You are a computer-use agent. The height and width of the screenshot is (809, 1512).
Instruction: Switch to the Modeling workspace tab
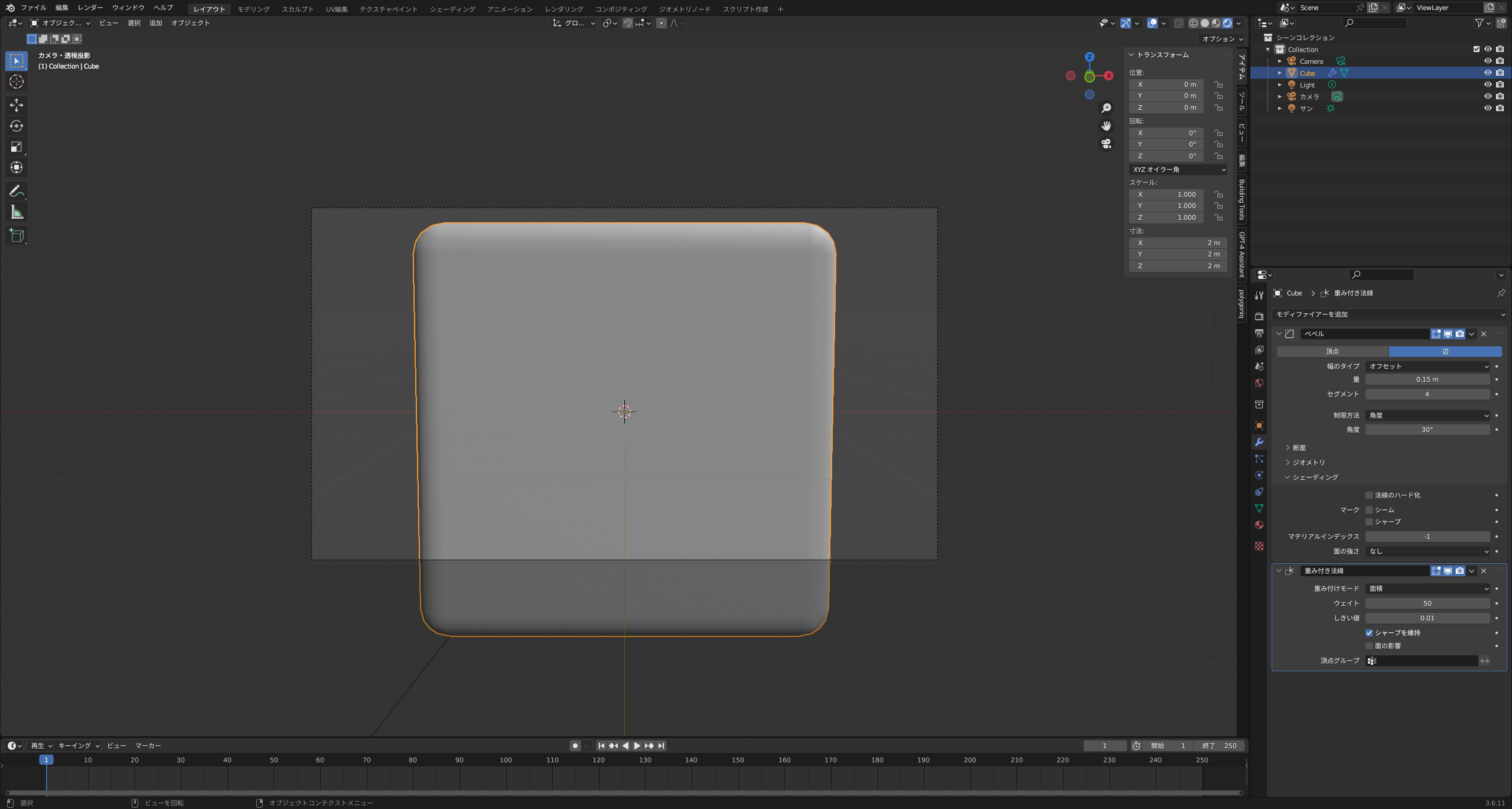coord(253,9)
